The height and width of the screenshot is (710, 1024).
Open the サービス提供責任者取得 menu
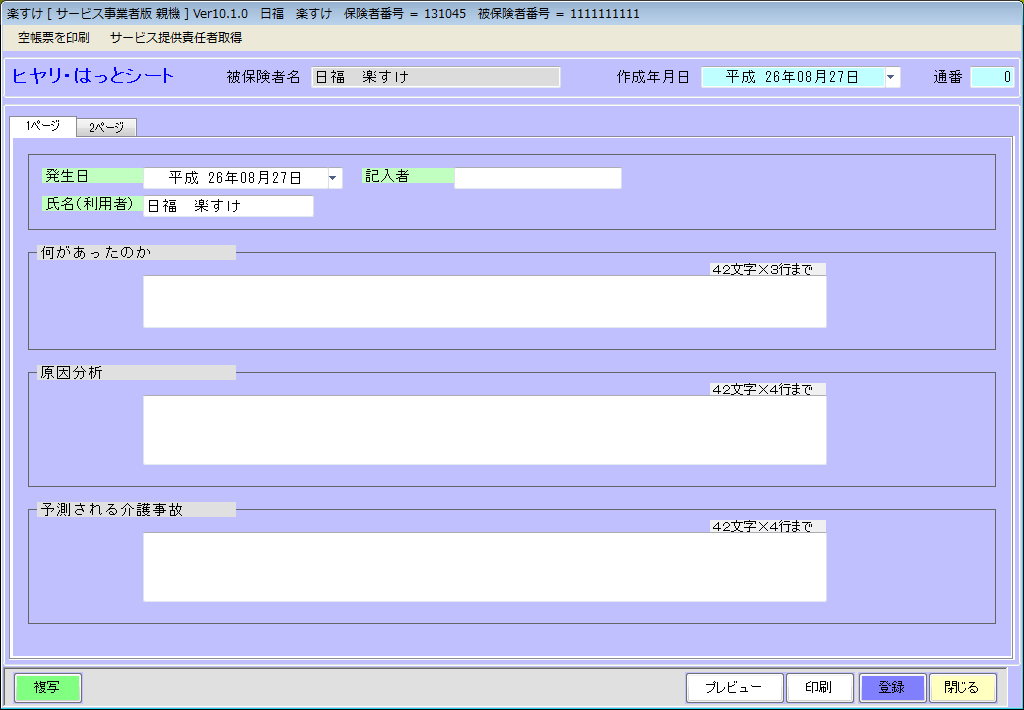point(176,38)
